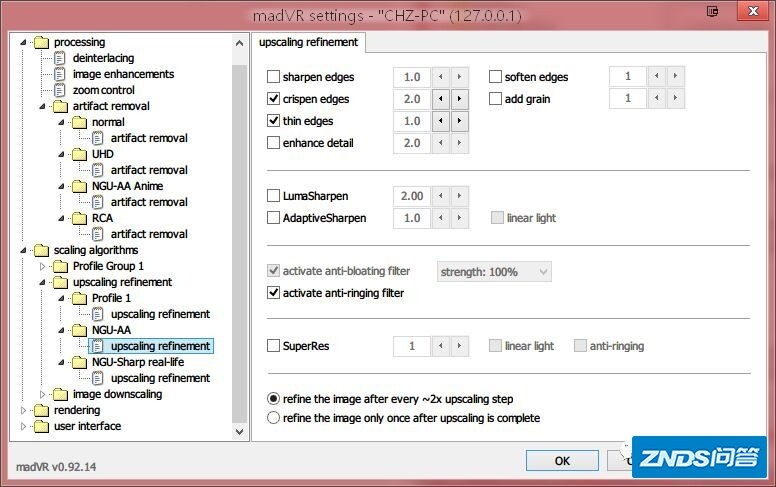Uncheck crispen edges
The image size is (776, 487).
273,98
